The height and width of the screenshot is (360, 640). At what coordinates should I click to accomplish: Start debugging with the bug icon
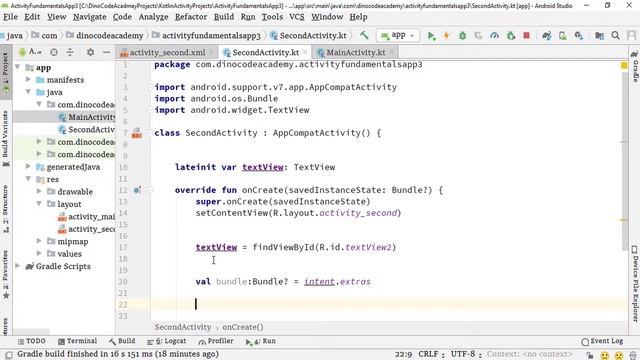pos(462,36)
